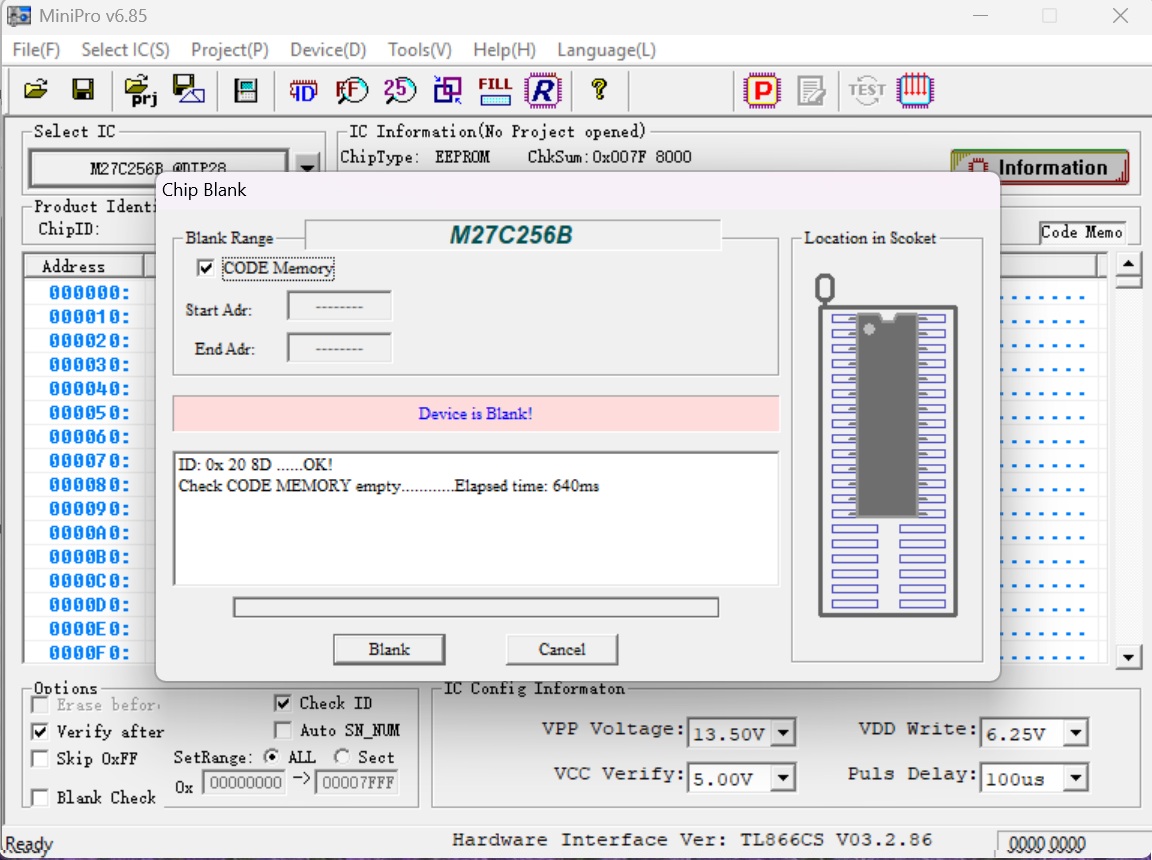Toggle the Check ID checkbox
Screen dimensions: 1152x860
283,704
